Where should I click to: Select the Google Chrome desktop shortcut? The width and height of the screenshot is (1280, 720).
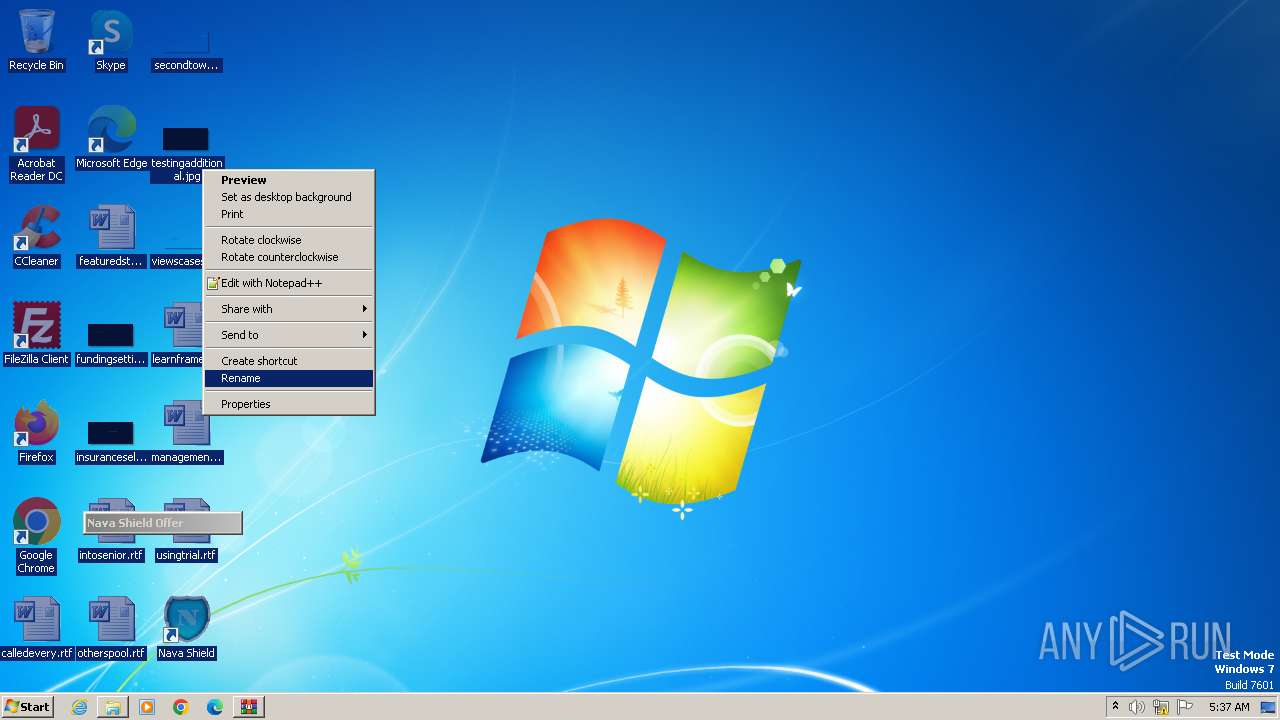pyautogui.click(x=36, y=536)
